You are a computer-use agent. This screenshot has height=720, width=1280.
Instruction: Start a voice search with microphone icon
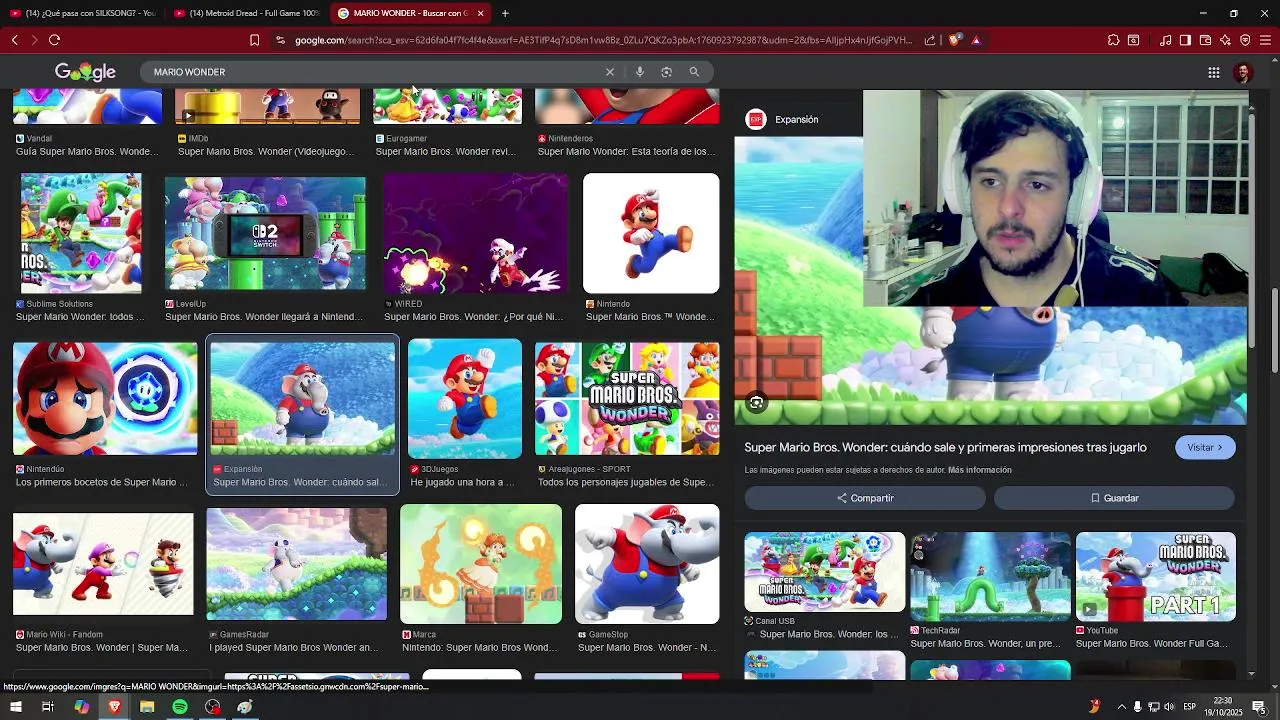tap(639, 72)
